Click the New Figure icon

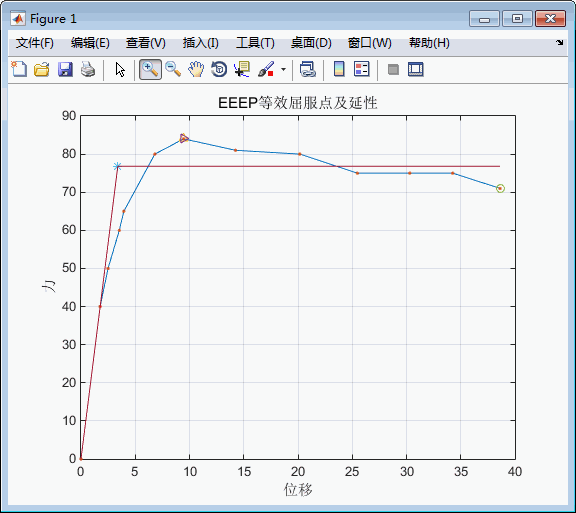pyautogui.click(x=19, y=69)
